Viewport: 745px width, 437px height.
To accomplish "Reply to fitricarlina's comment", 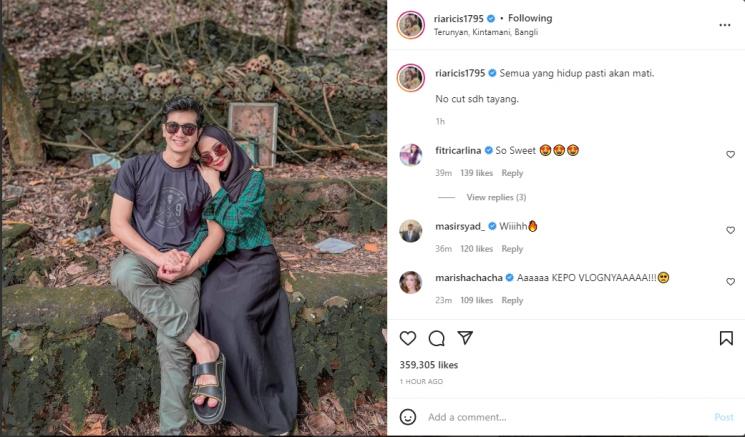I will point(512,173).
